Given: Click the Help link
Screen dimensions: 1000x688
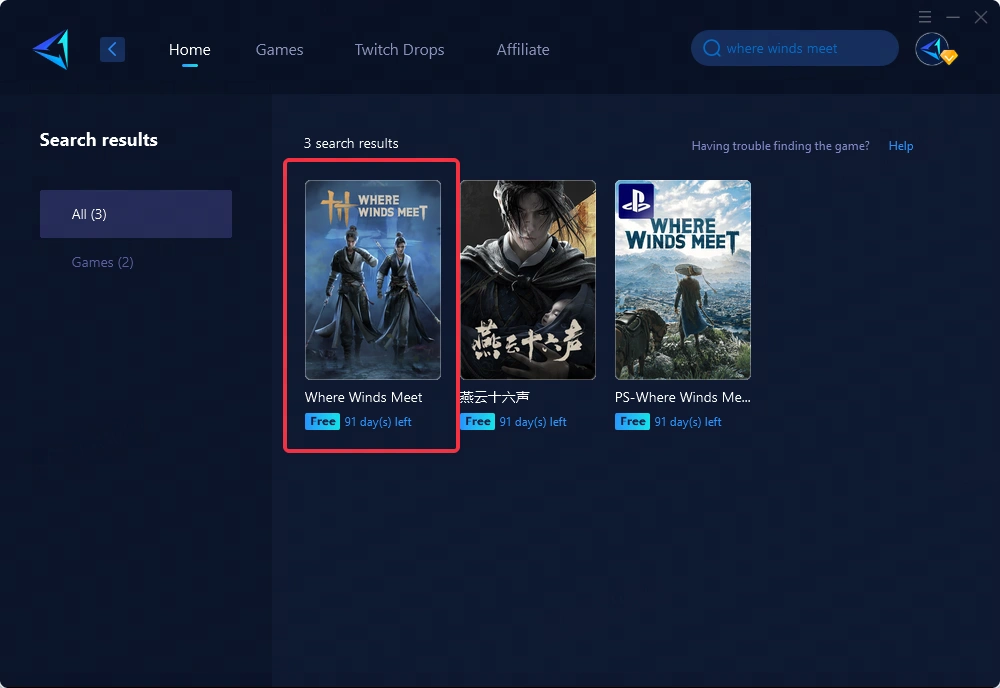Looking at the screenshot, I should click(900, 146).
